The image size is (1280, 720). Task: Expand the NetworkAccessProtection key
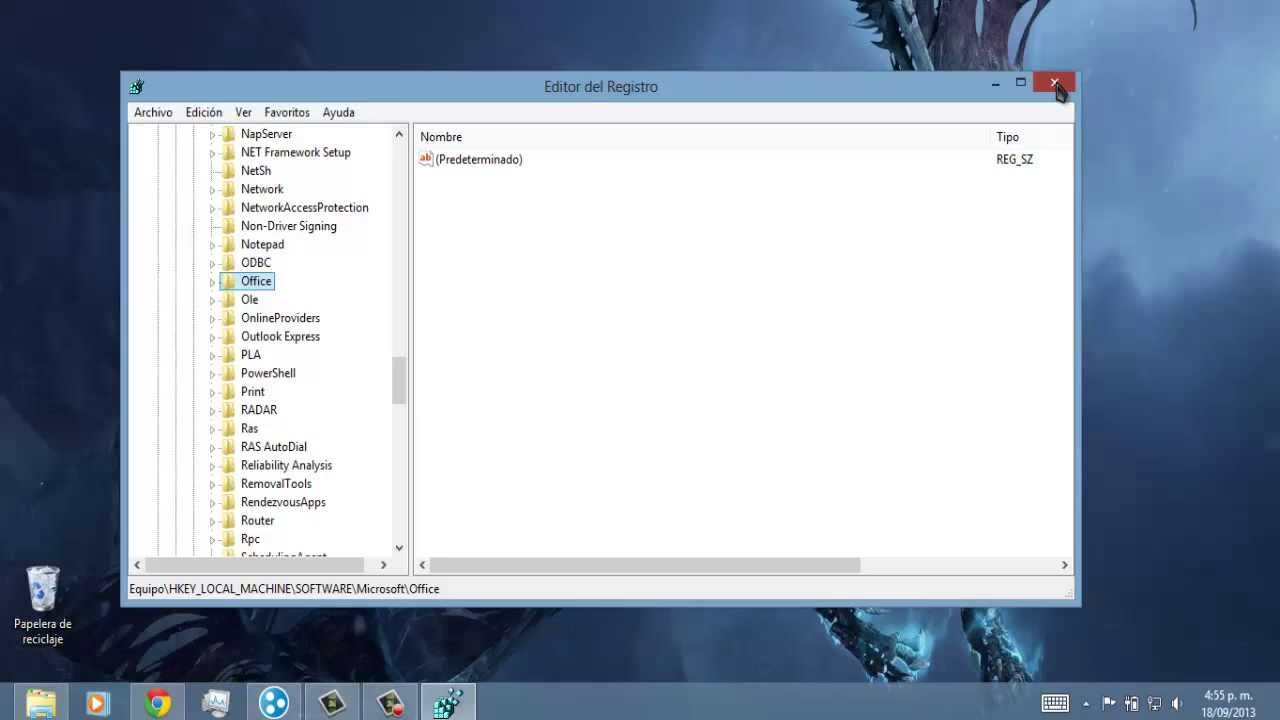(212, 208)
